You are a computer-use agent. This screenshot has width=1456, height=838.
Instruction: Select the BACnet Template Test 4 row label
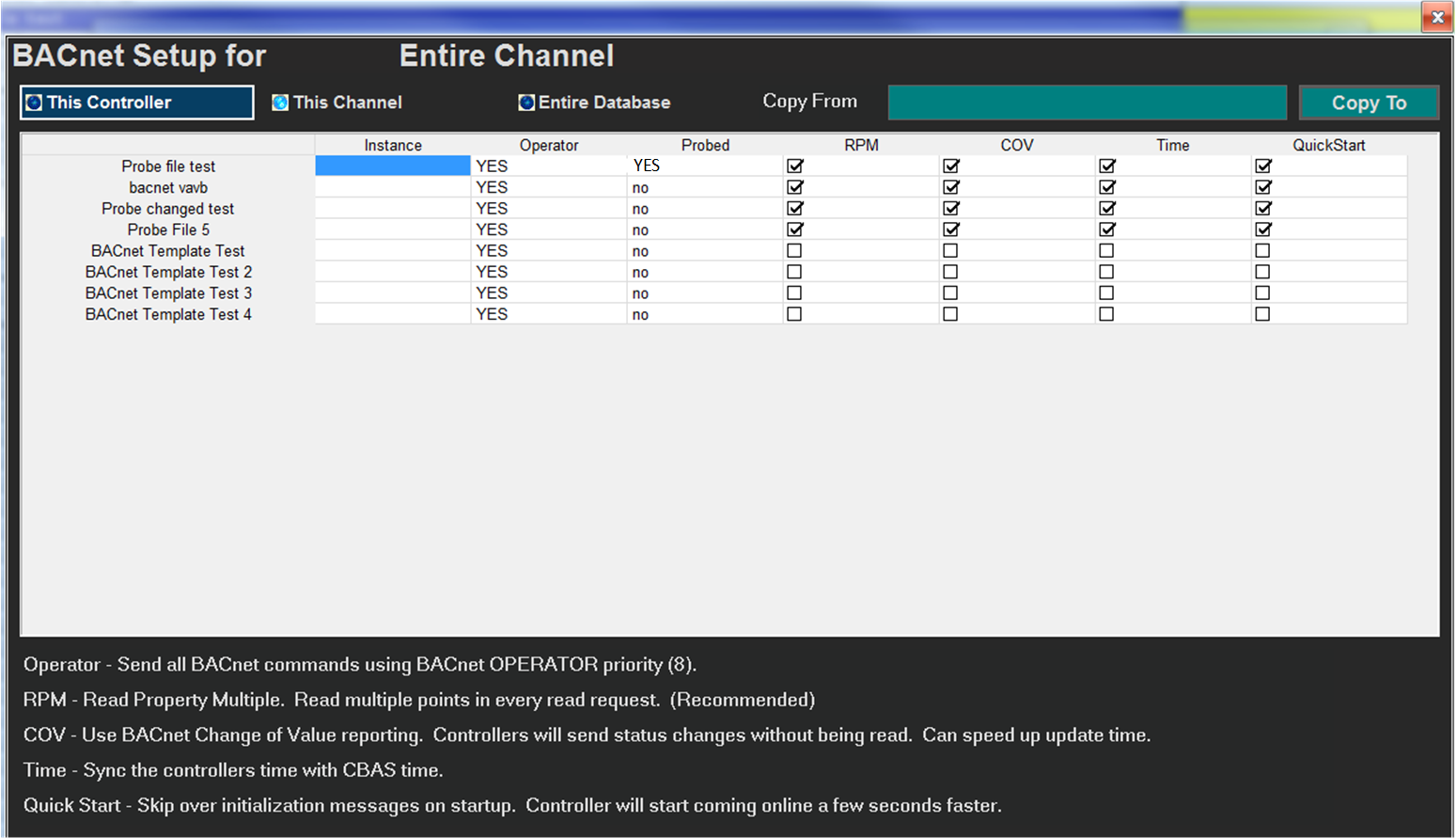point(168,314)
